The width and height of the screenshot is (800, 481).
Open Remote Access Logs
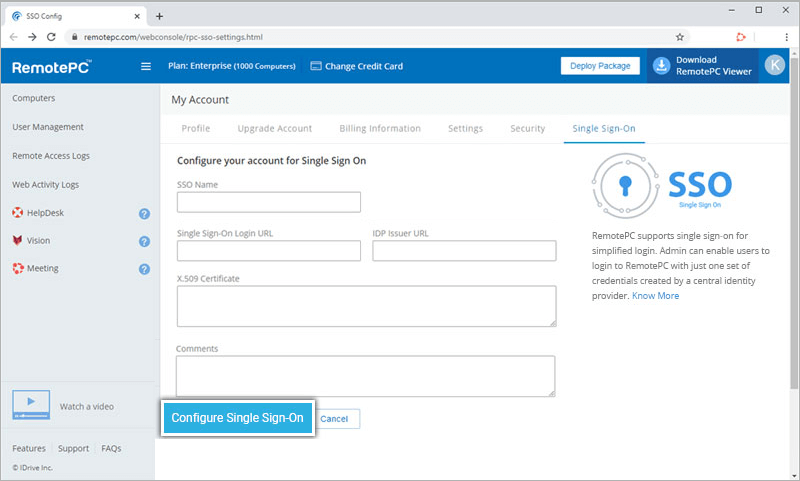click(51, 156)
